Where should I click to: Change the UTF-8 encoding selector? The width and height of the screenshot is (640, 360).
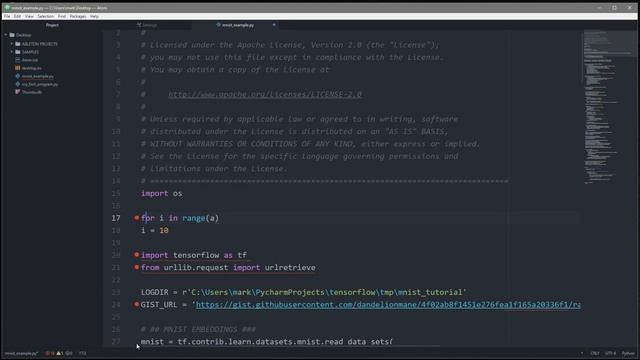(x=611, y=353)
